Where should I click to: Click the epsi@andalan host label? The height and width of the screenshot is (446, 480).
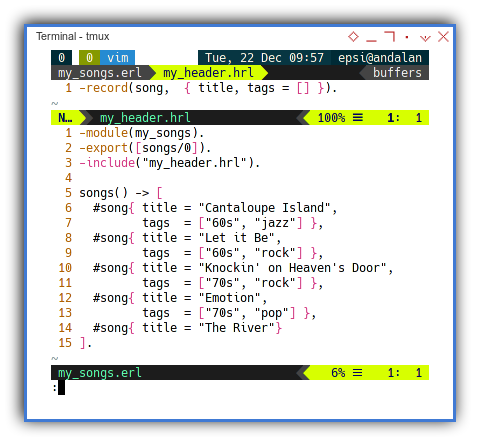pyautogui.click(x=380, y=58)
